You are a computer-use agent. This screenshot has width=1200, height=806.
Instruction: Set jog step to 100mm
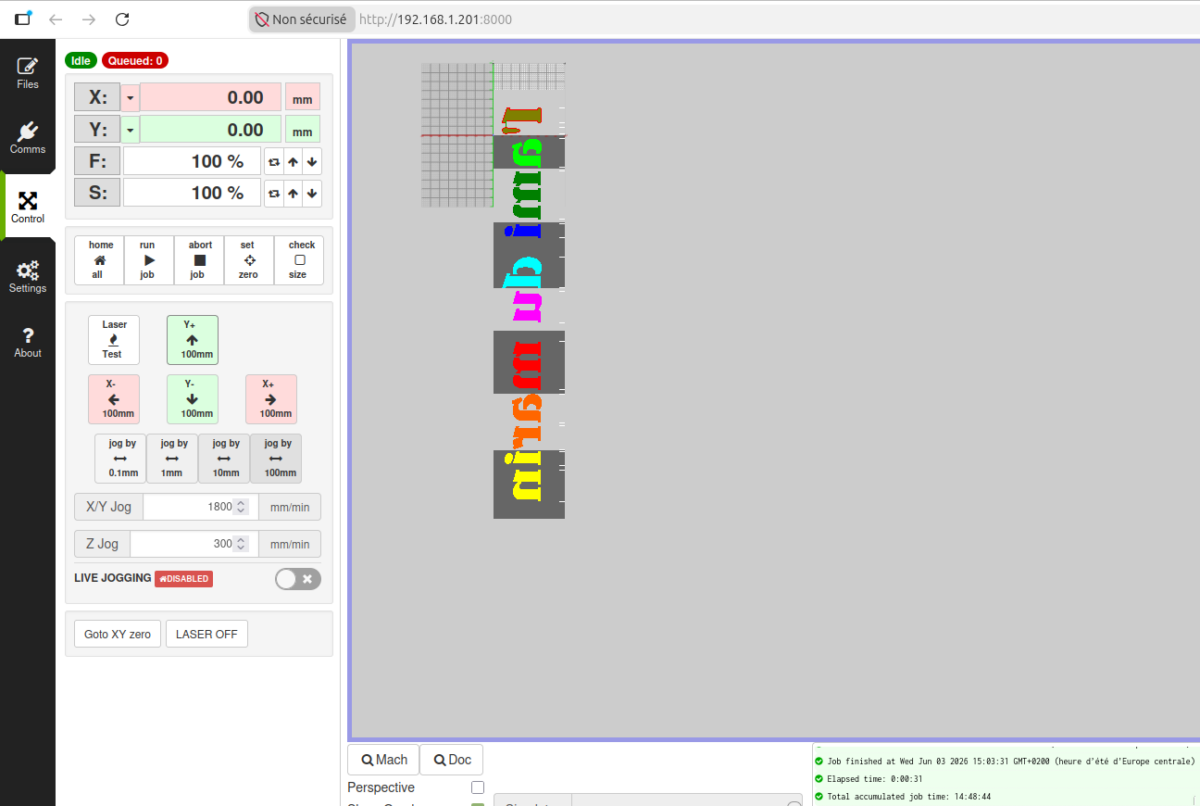pos(276,458)
